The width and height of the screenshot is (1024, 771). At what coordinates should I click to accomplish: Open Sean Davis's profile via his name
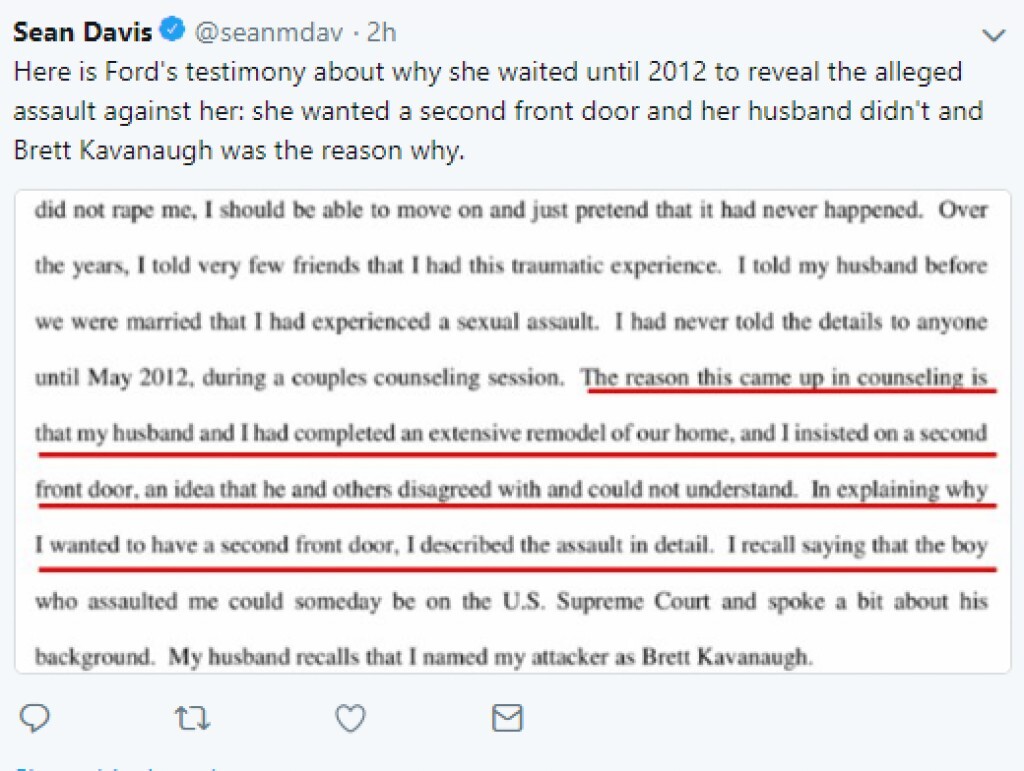pyautogui.click(x=82, y=32)
